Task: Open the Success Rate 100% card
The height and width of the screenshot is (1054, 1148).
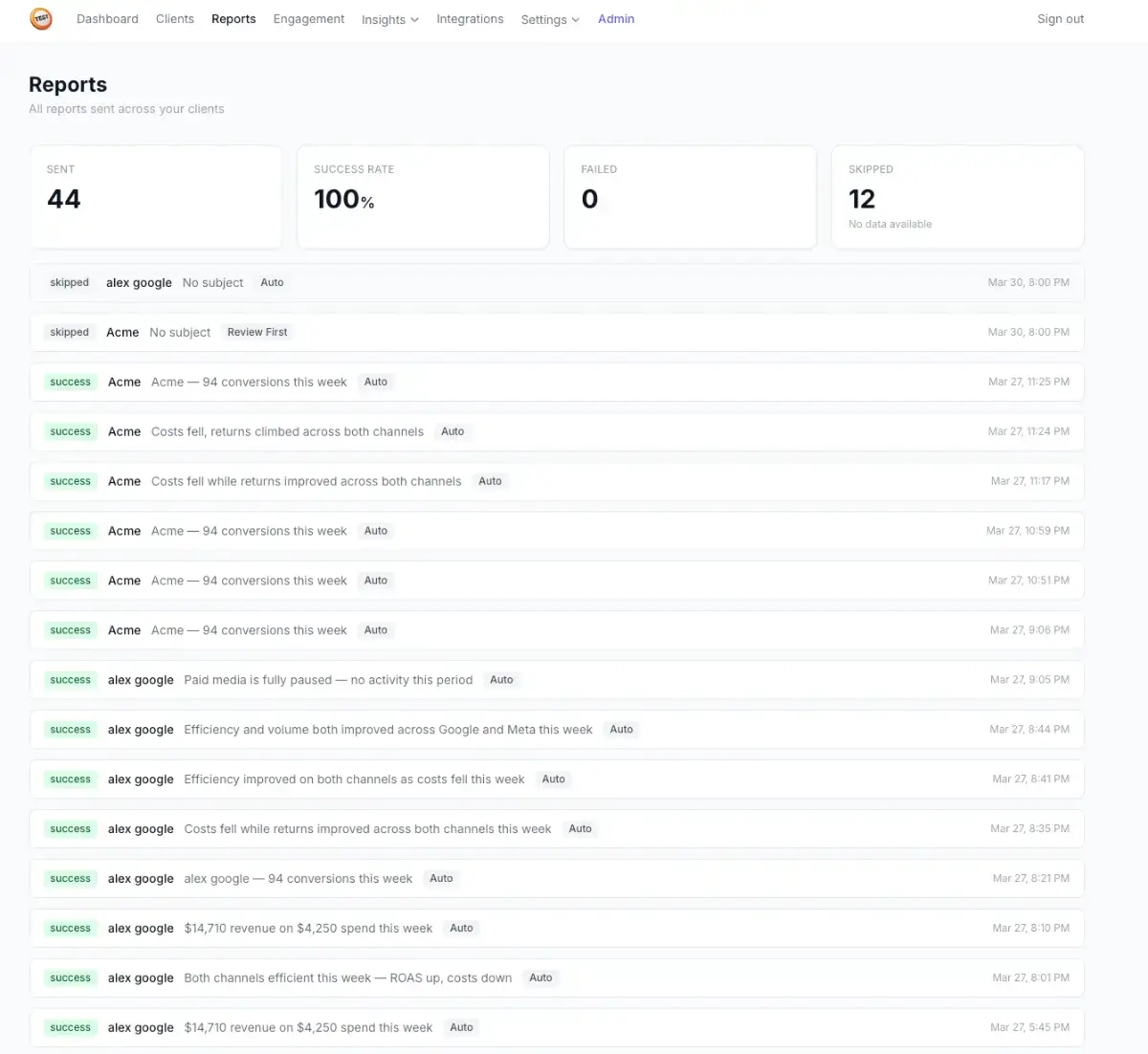Action: click(x=423, y=197)
